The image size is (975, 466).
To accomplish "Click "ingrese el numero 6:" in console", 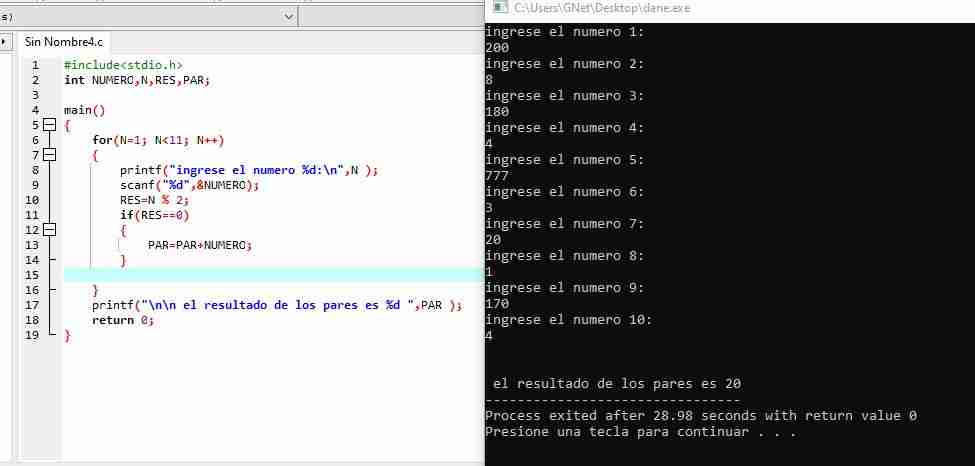I will click(565, 192).
